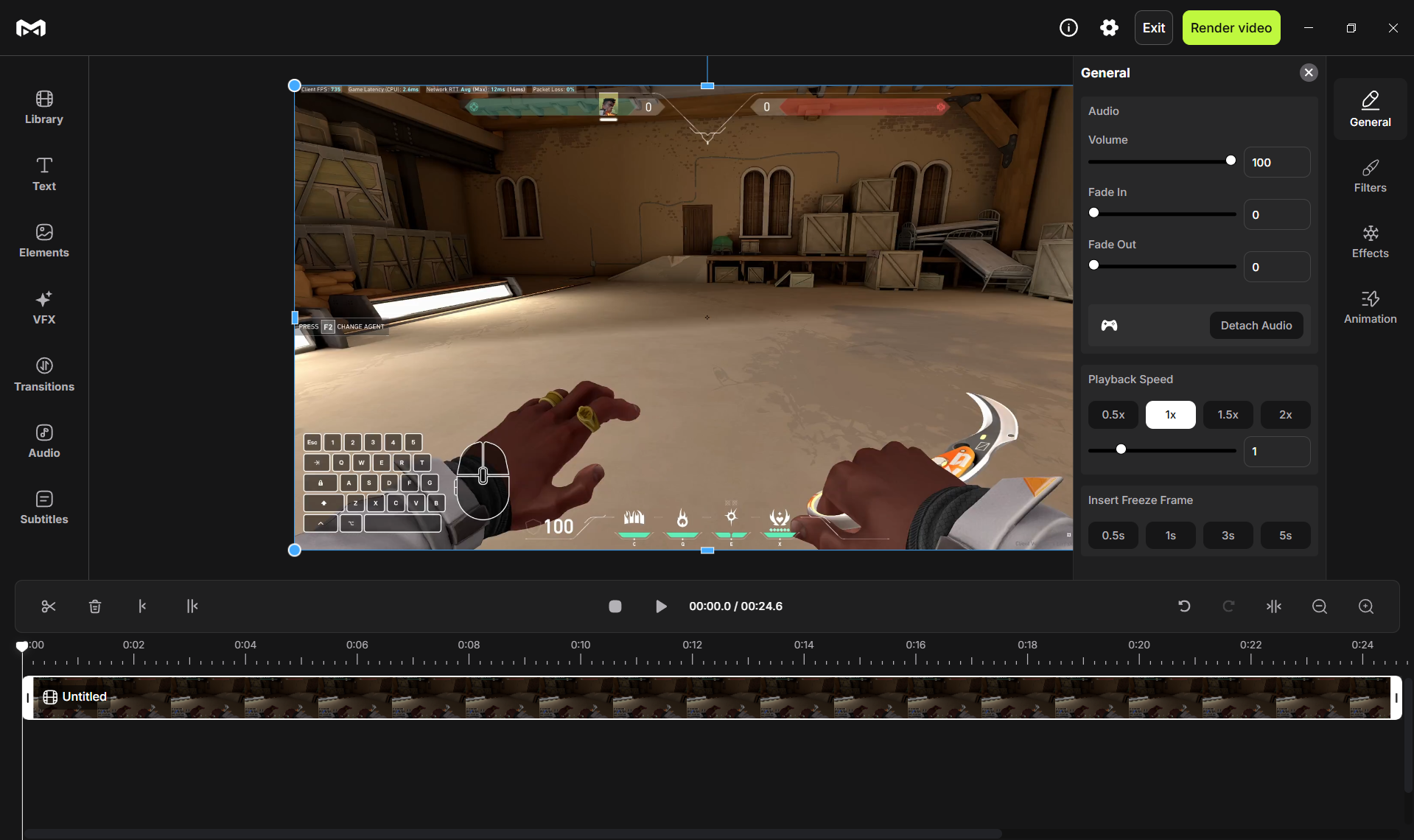Click the 00:00.0 / 00:24.6 timecode

point(735,606)
